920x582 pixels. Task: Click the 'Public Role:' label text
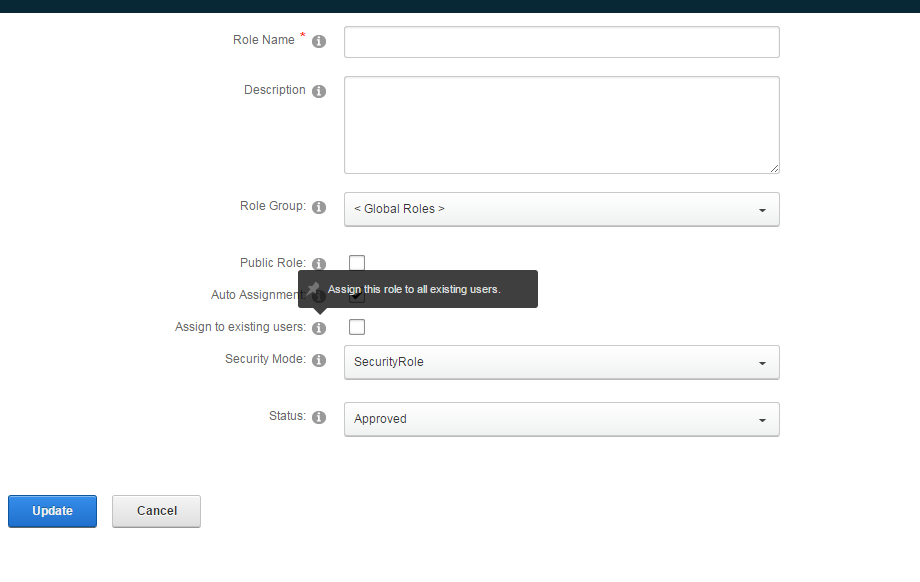273,263
